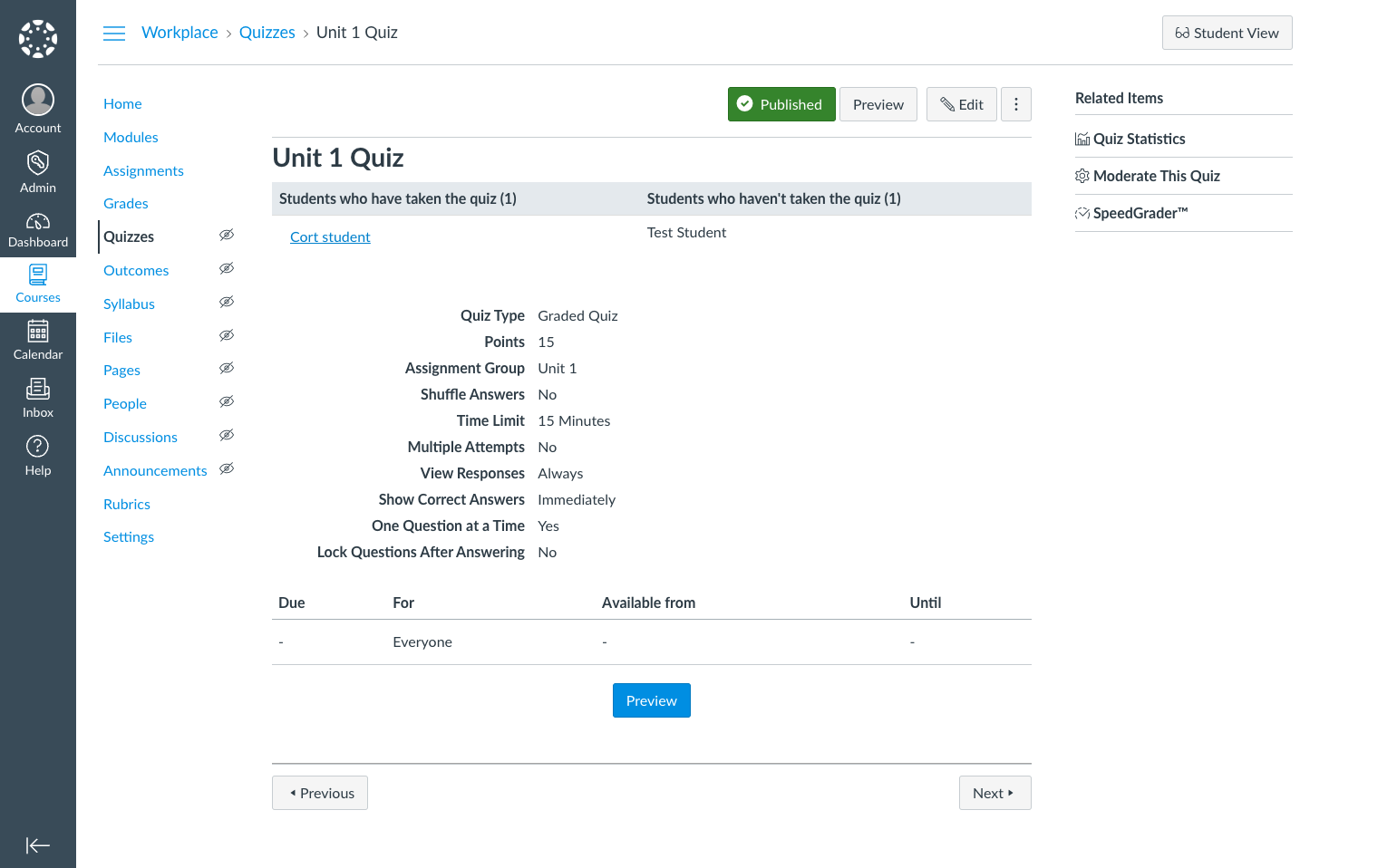Open Assignments in course navigation
Image resolution: width=1397 pixels, height=868 pixels.
point(143,171)
